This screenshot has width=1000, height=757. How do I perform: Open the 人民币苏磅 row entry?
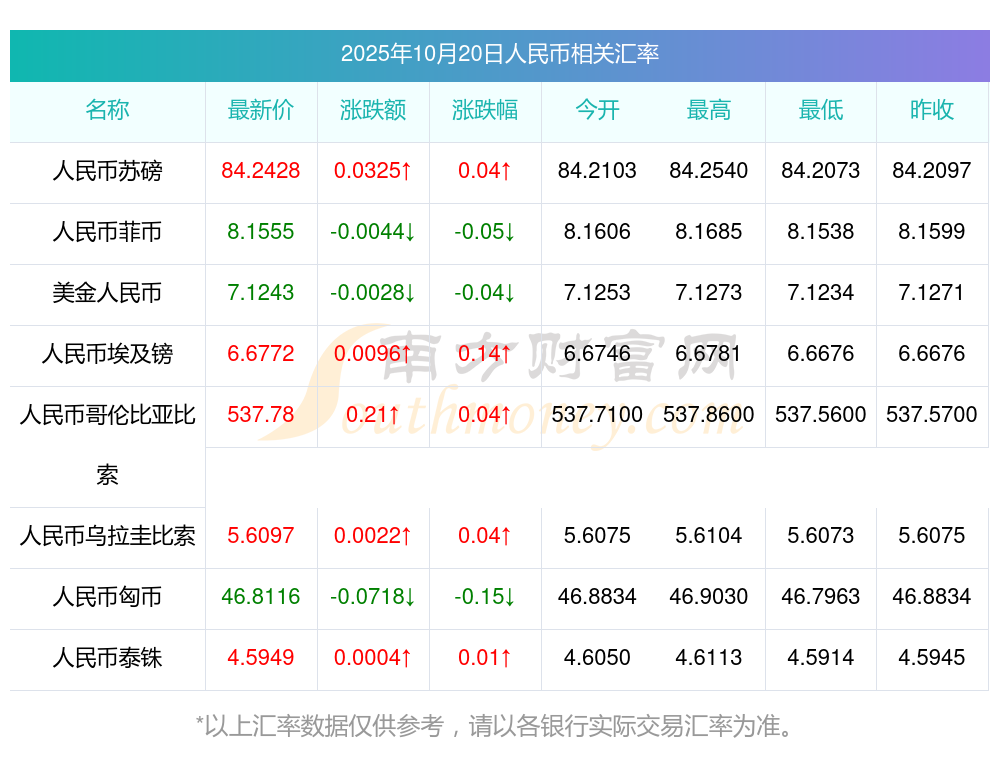107,171
